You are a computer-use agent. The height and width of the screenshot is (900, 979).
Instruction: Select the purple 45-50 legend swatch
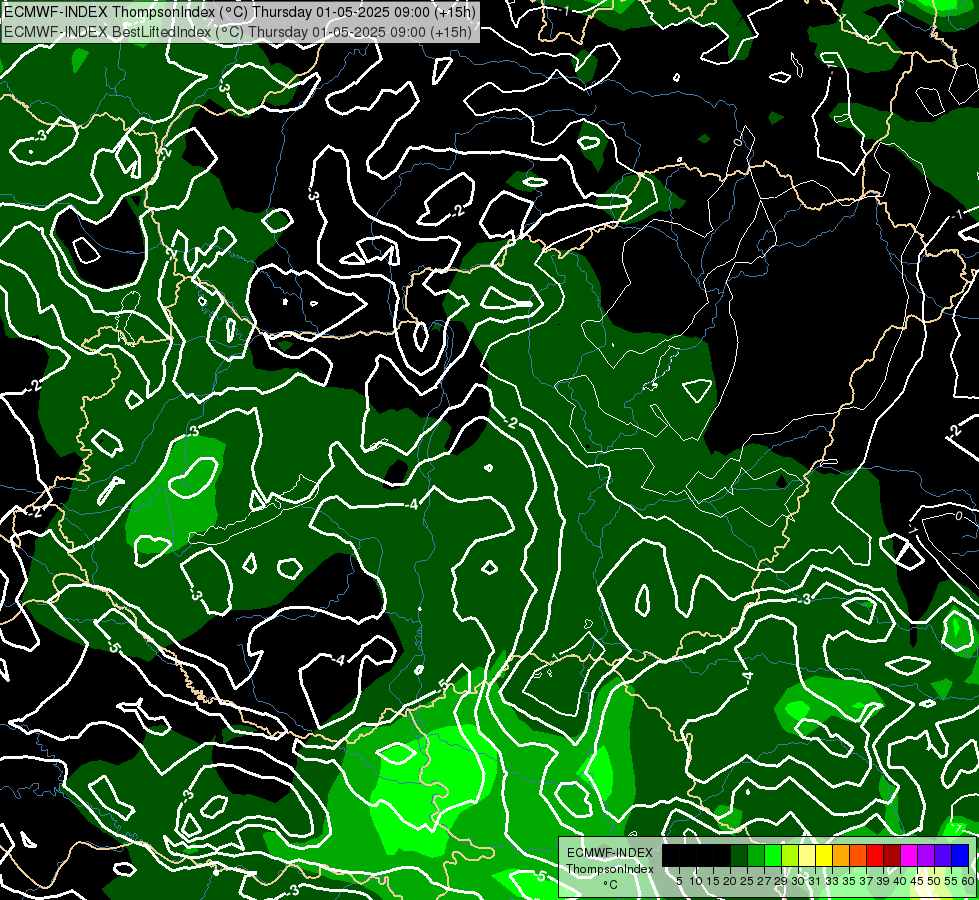coord(926,856)
